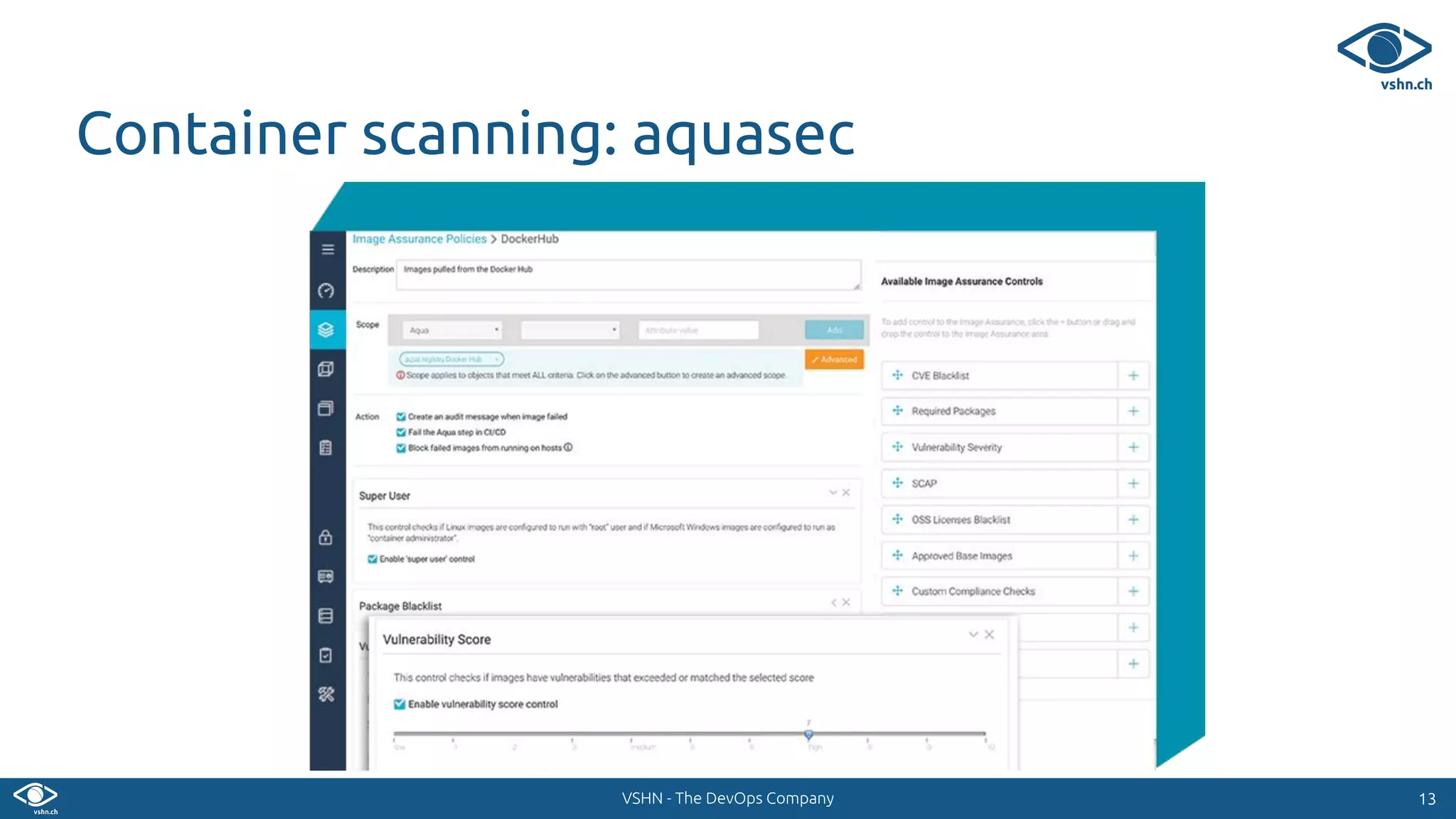
Task: Open the hamburger menu in sidebar
Action: 328,250
